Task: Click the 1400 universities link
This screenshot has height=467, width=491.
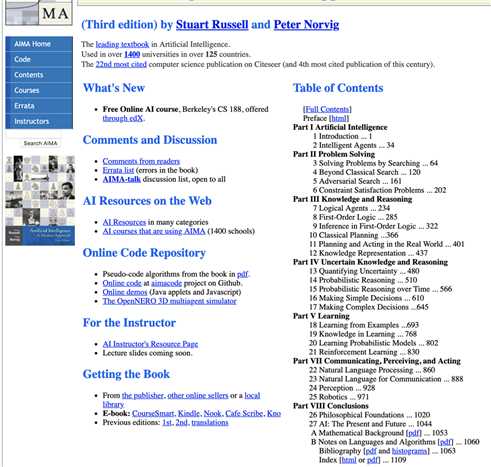Action: pos(132,54)
